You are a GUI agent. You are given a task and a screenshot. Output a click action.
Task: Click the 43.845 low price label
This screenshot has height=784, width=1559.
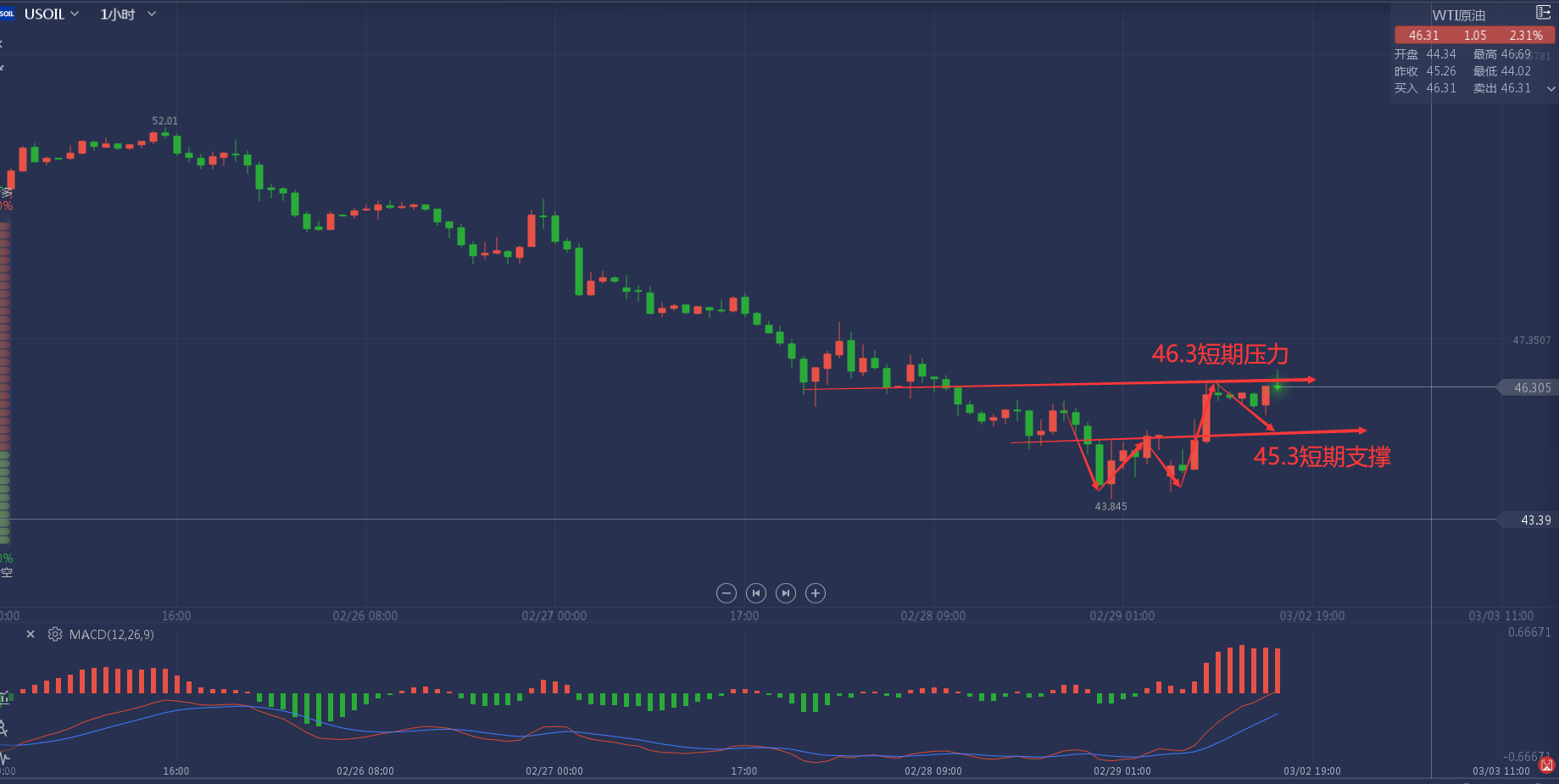[x=1111, y=507]
